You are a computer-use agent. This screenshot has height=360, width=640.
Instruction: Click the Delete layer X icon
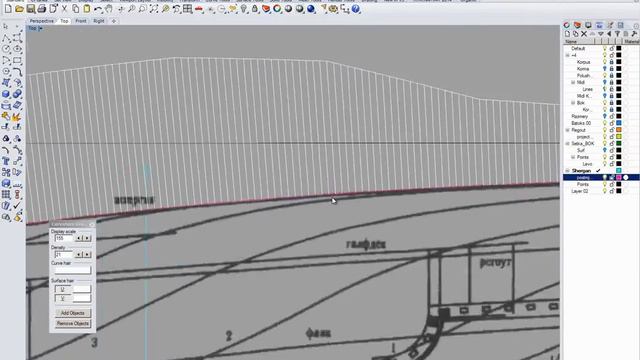(x=584, y=34)
